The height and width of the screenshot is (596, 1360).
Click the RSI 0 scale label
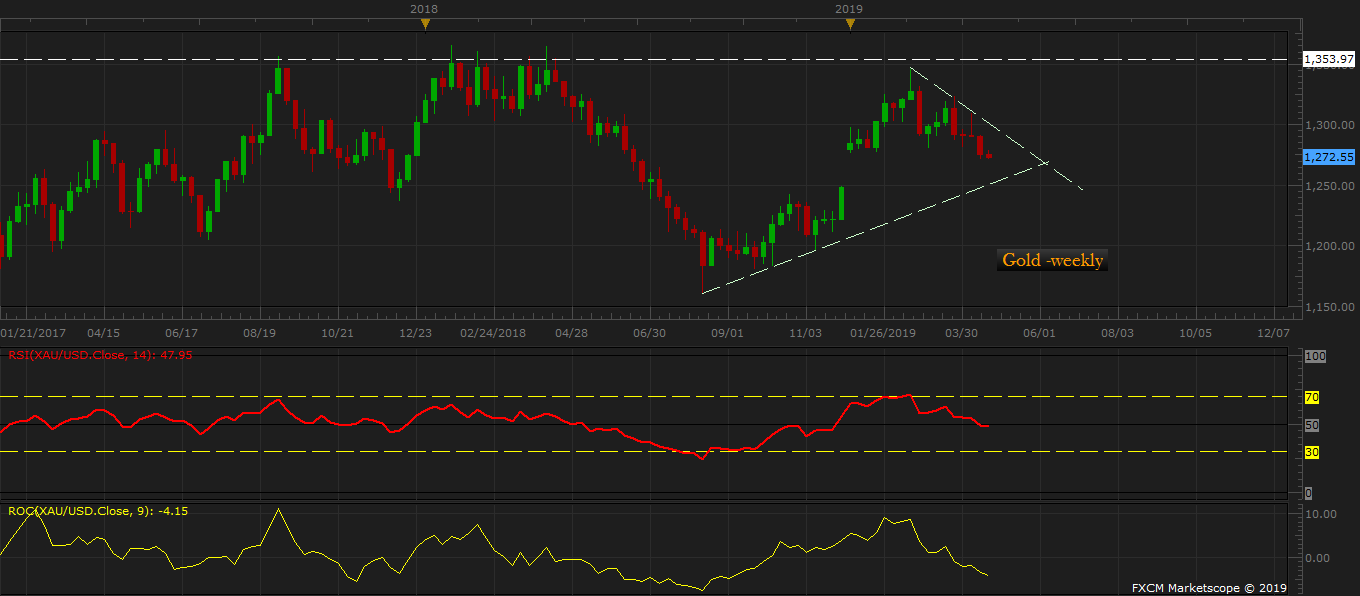(1308, 494)
